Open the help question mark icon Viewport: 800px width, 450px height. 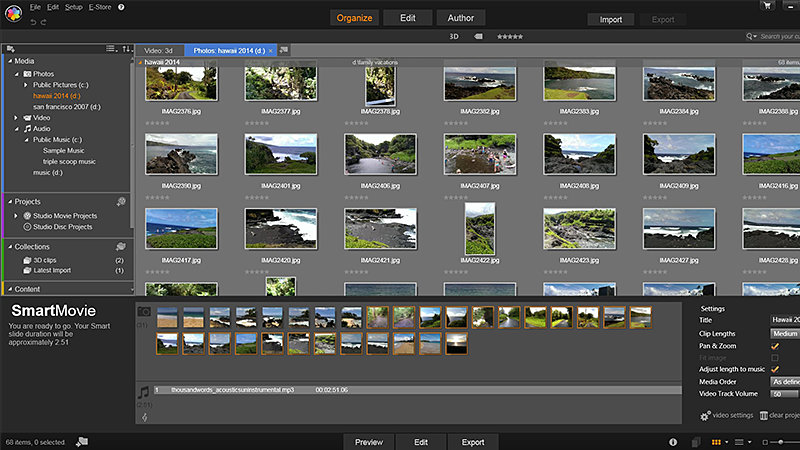tap(121, 7)
